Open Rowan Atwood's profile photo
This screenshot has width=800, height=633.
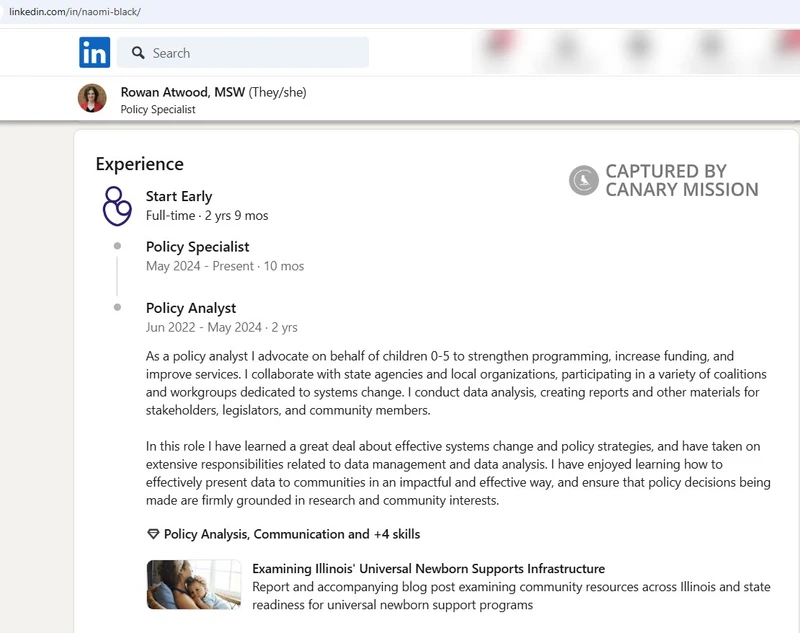(92, 98)
